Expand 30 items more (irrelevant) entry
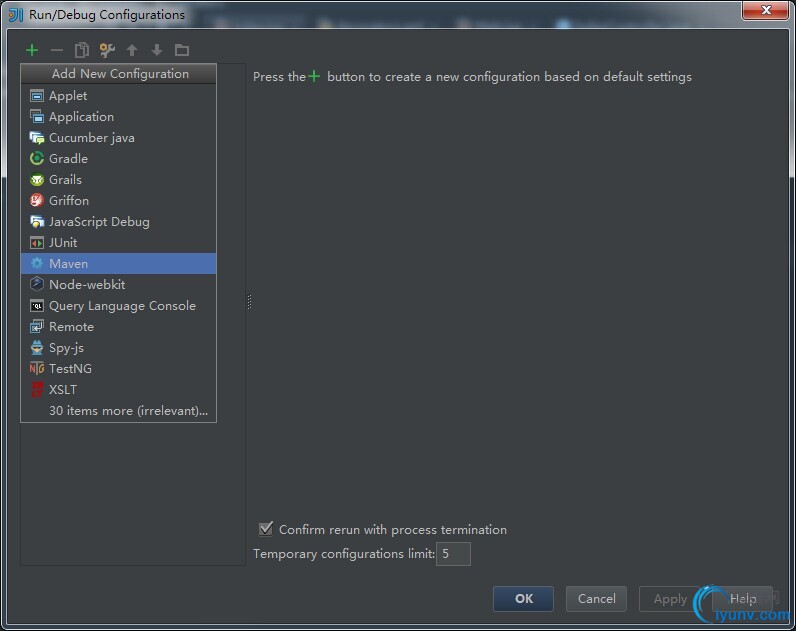 (119, 410)
